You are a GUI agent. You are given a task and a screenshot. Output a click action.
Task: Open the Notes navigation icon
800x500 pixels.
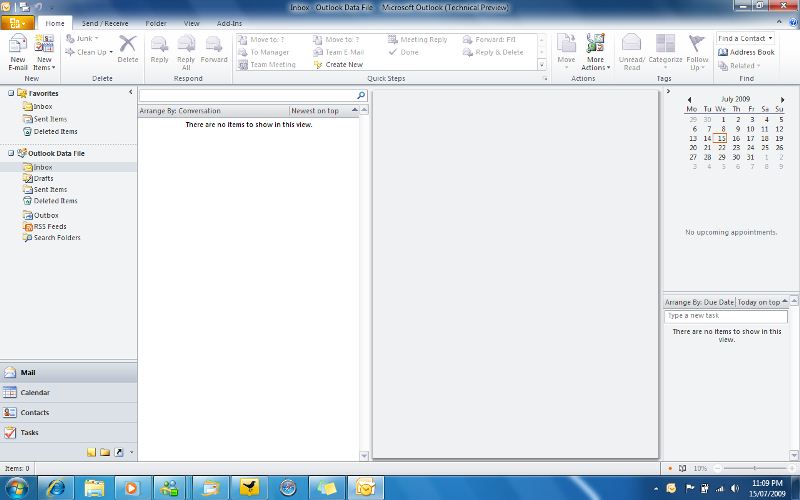91,452
